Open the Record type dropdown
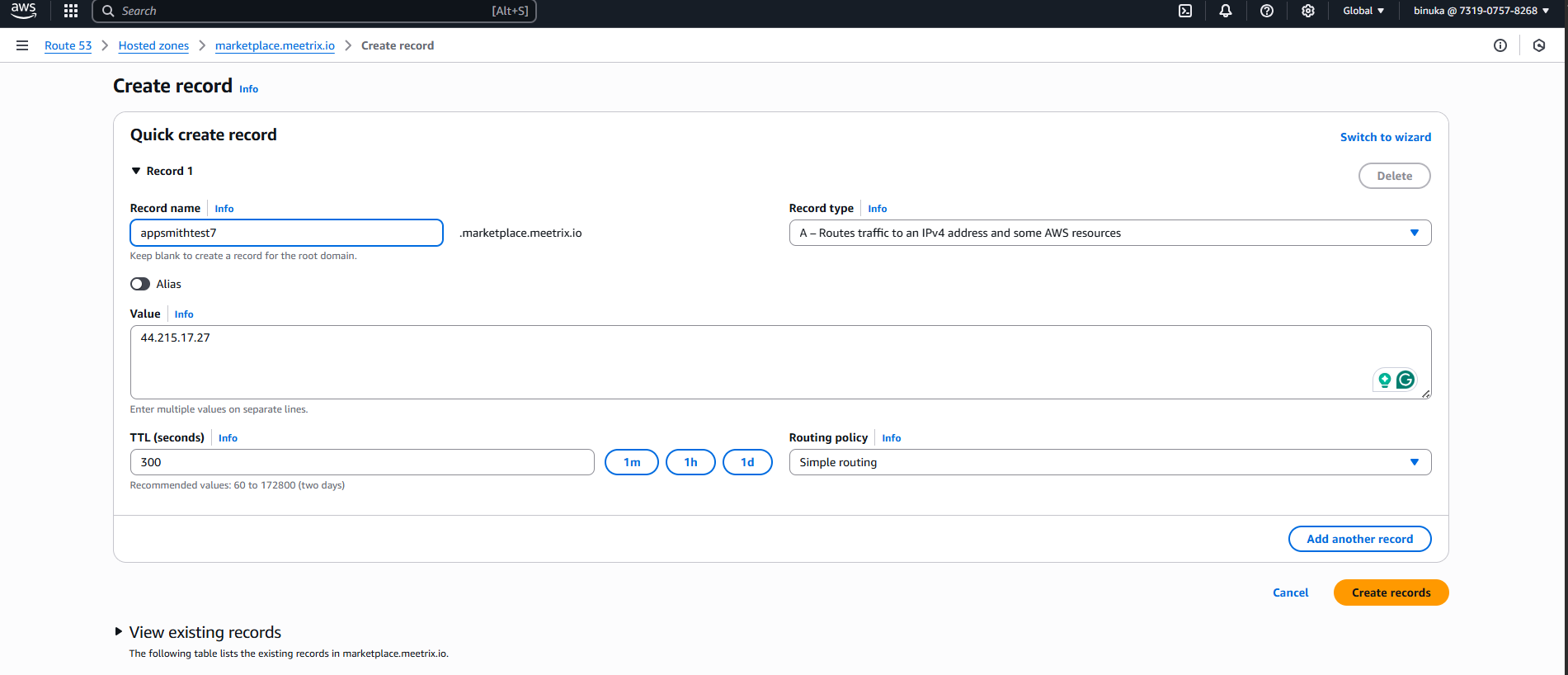Screen dimensions: 1568x675 click(1109, 233)
